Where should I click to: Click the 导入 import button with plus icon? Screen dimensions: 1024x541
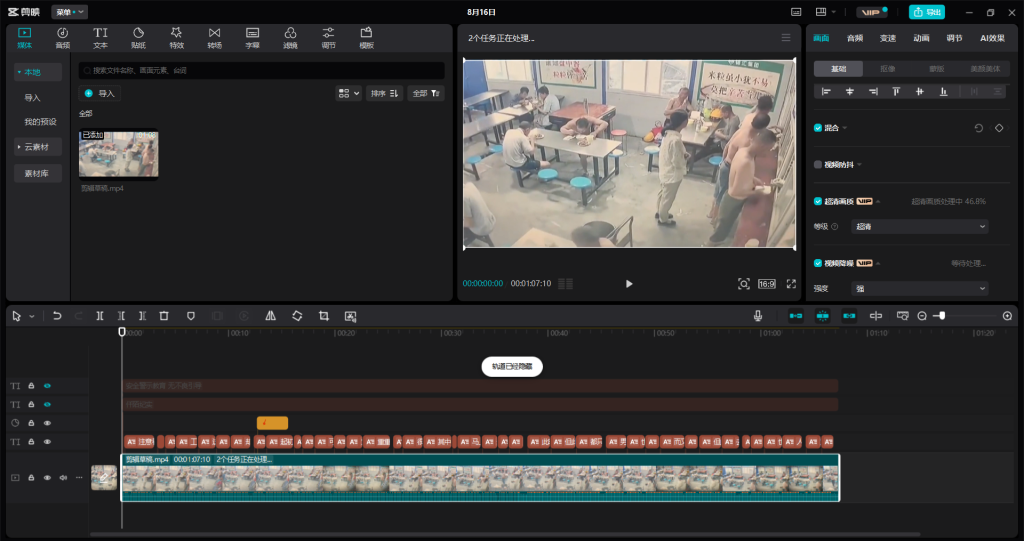[x=99, y=93]
